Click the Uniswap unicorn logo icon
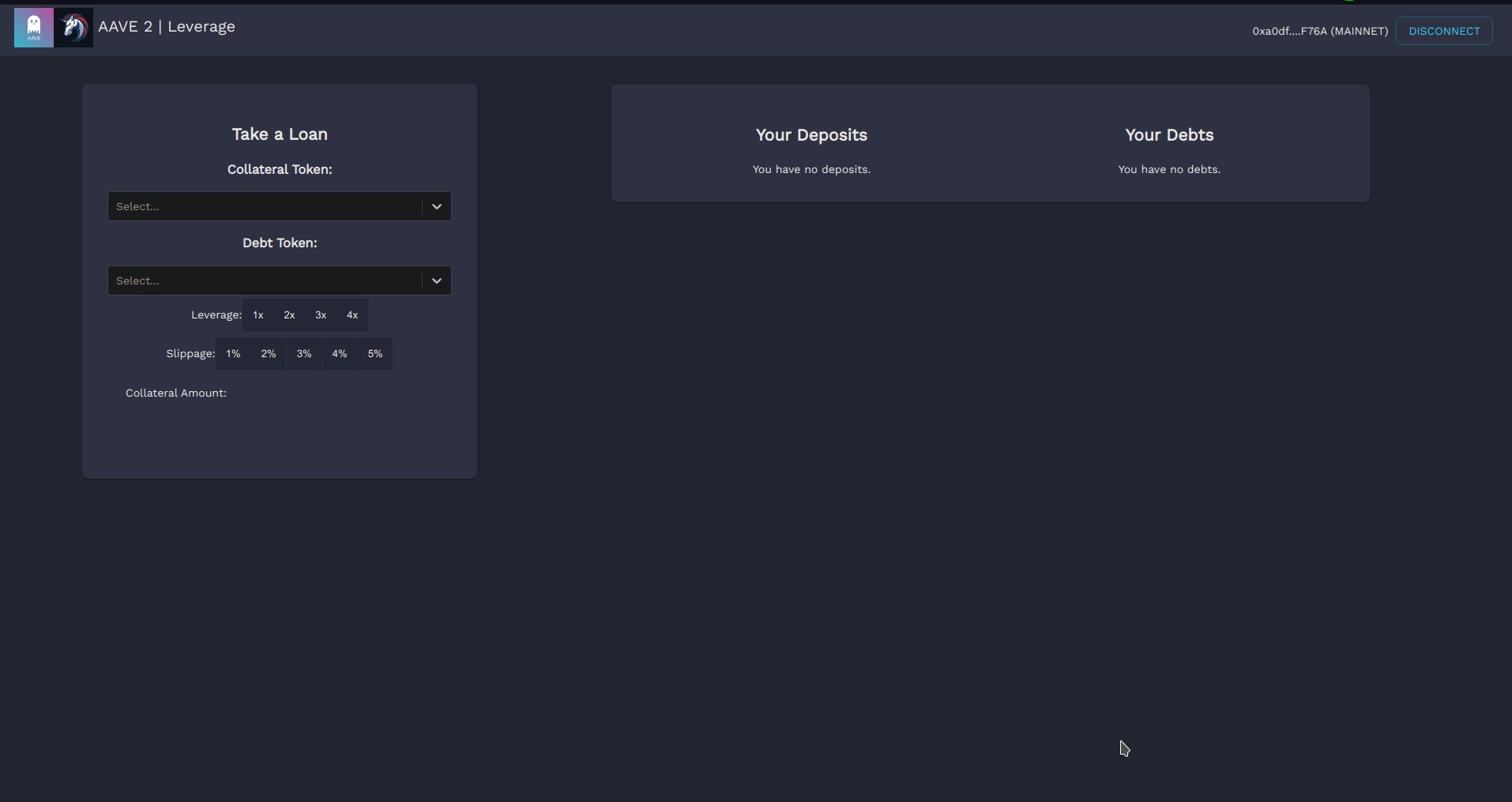This screenshot has height=802, width=1512. pyautogui.click(x=73, y=28)
